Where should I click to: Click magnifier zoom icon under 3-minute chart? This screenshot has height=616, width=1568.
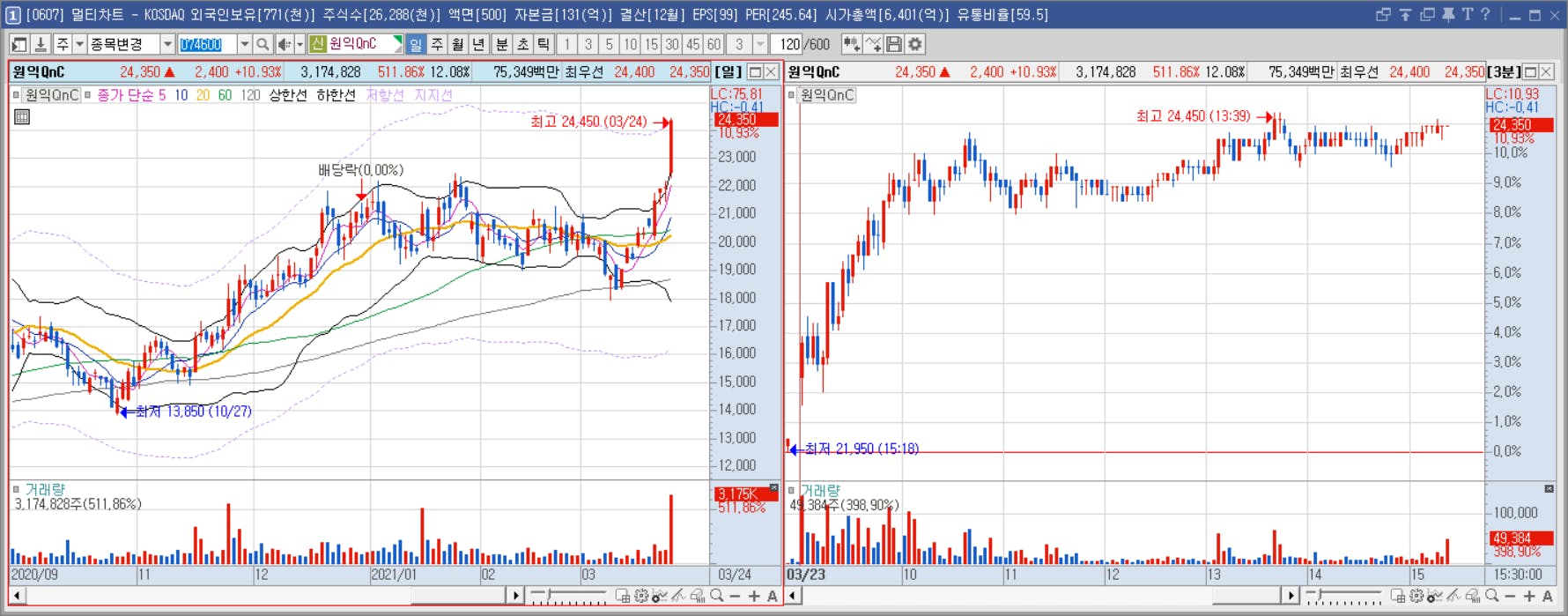click(1492, 596)
